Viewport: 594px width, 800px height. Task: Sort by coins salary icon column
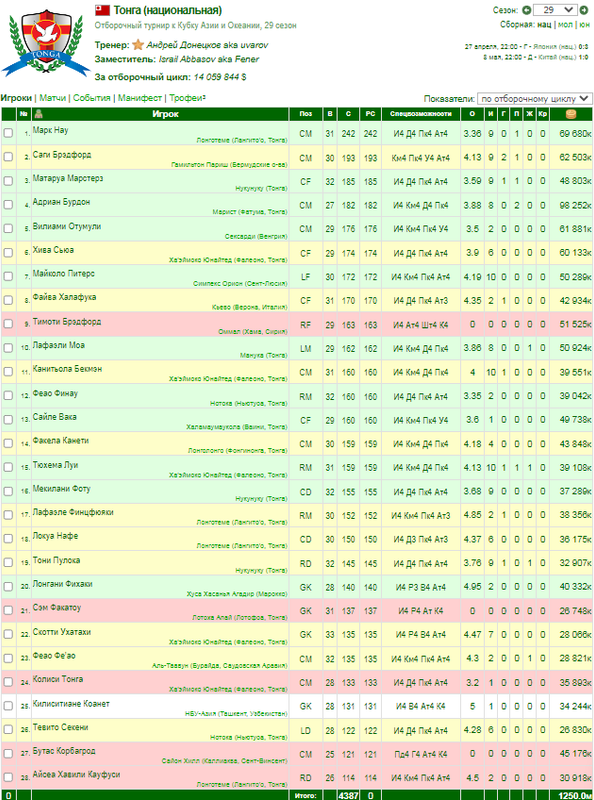(571, 114)
